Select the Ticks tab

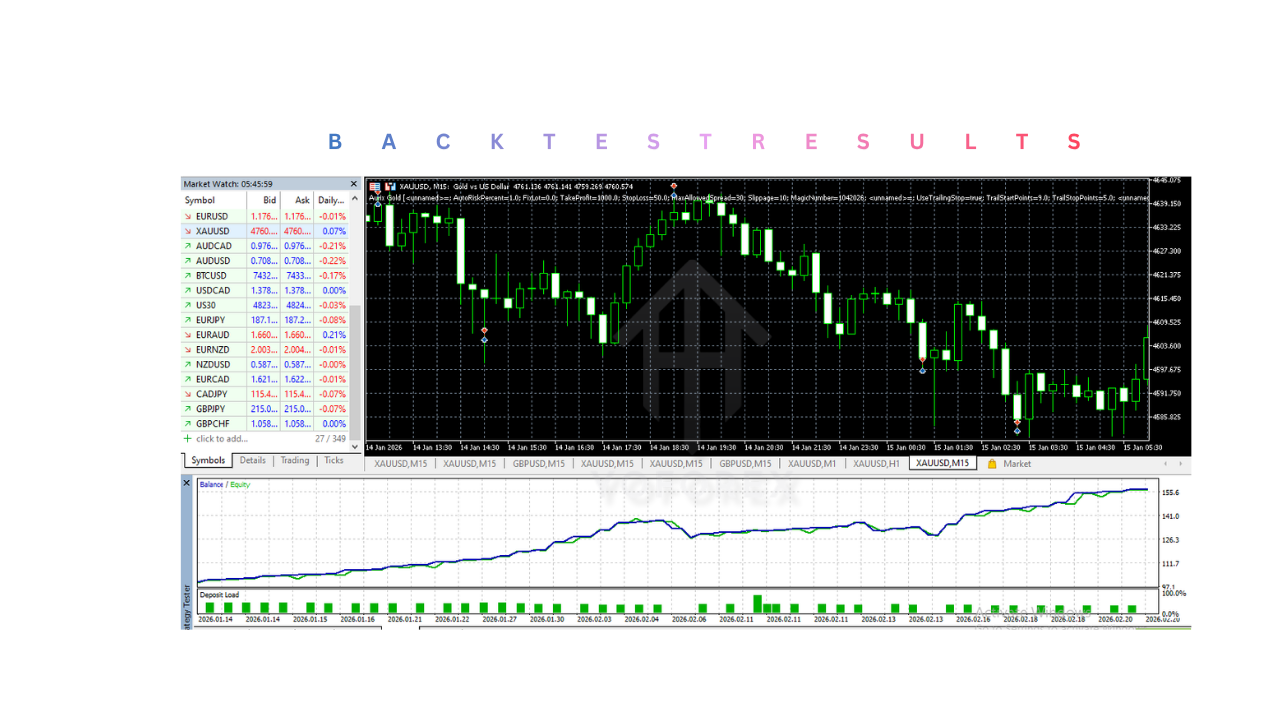point(334,461)
